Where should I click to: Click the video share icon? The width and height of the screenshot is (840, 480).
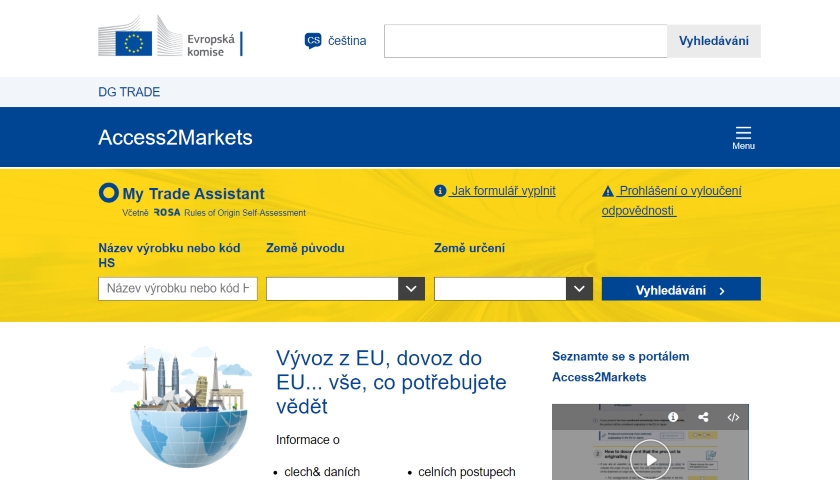coord(703,417)
